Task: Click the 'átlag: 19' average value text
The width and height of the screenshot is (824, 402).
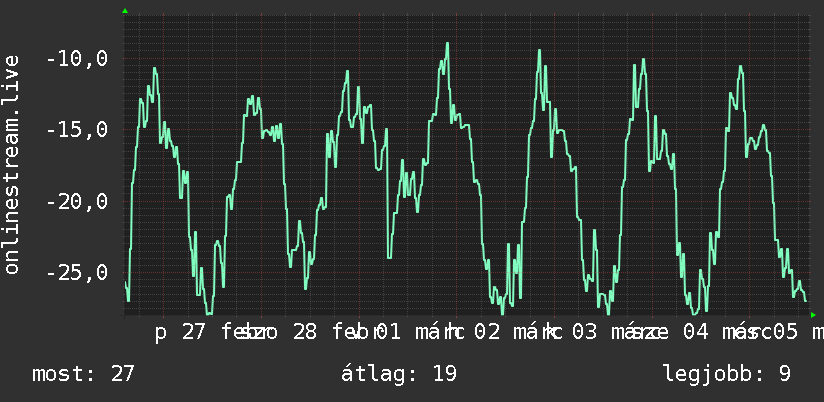Action: tap(399, 374)
